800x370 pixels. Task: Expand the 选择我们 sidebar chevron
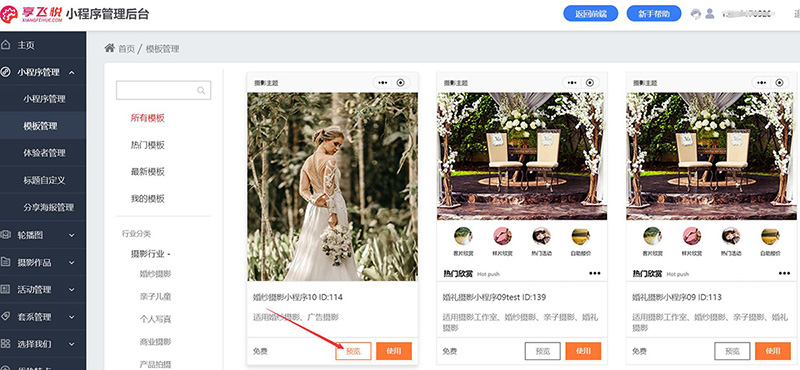pos(71,344)
